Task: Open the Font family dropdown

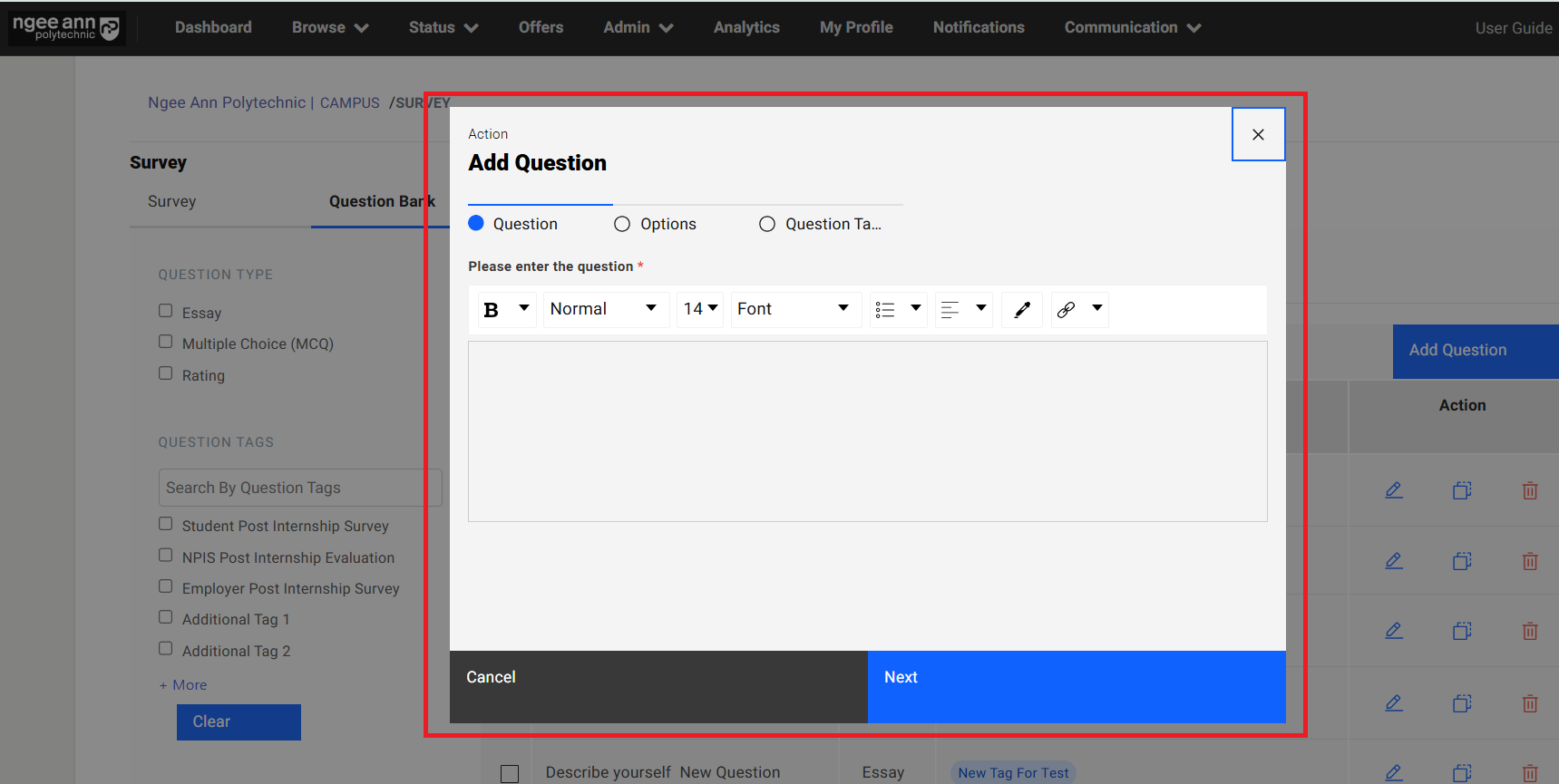Action: pos(794,310)
